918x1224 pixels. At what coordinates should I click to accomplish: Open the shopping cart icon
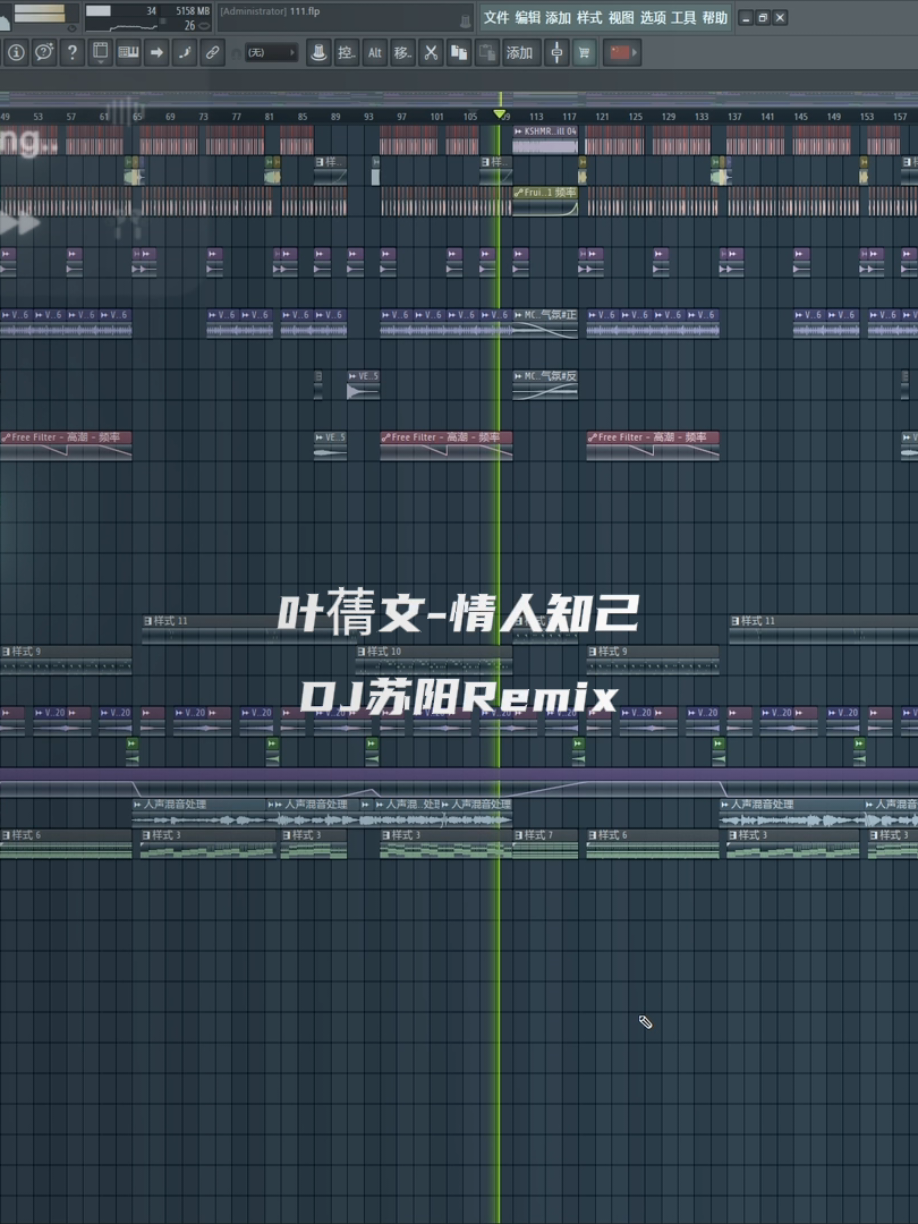pyautogui.click(x=584, y=53)
